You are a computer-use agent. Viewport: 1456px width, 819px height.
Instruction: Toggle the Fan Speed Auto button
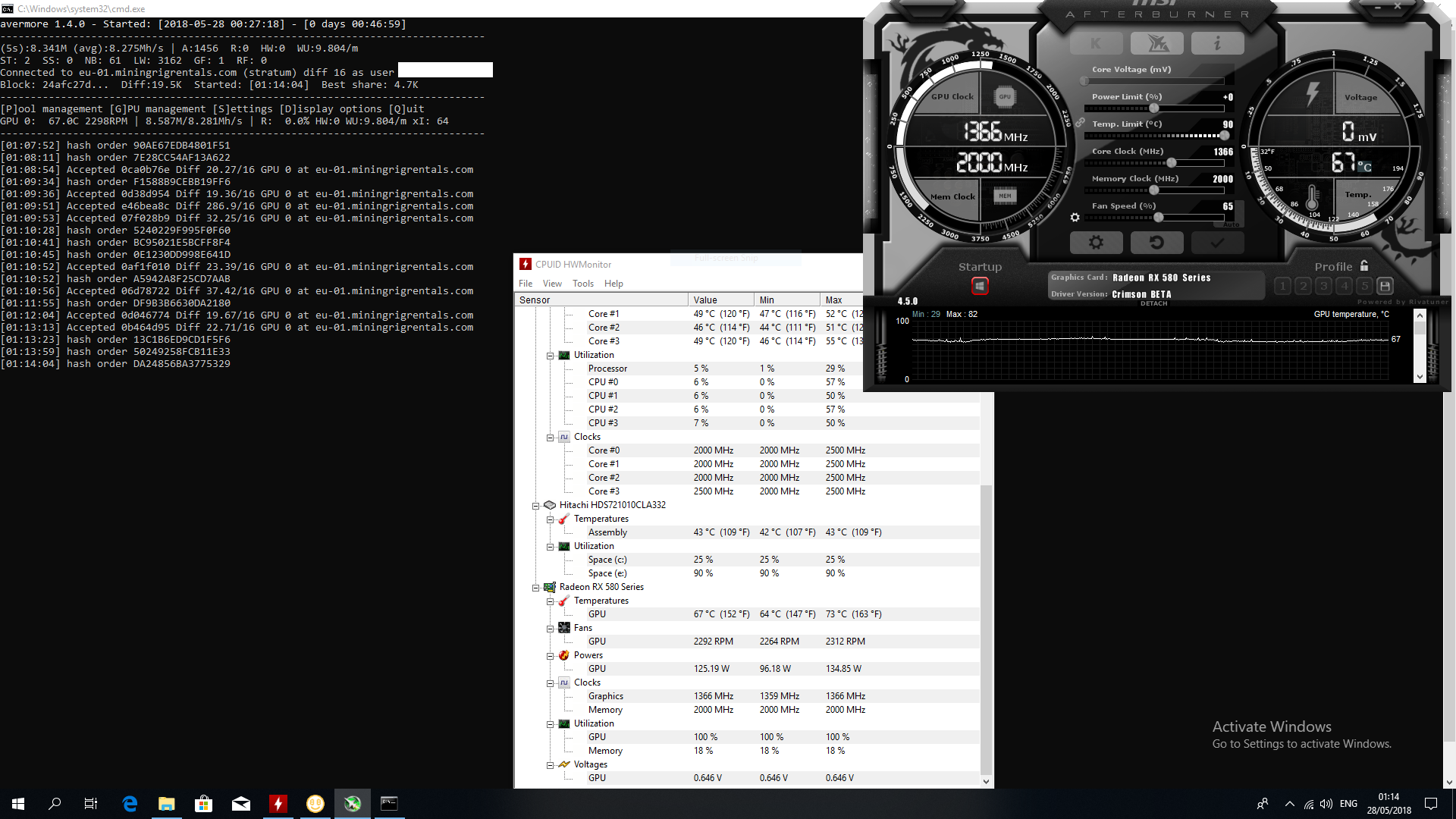tap(1232, 224)
